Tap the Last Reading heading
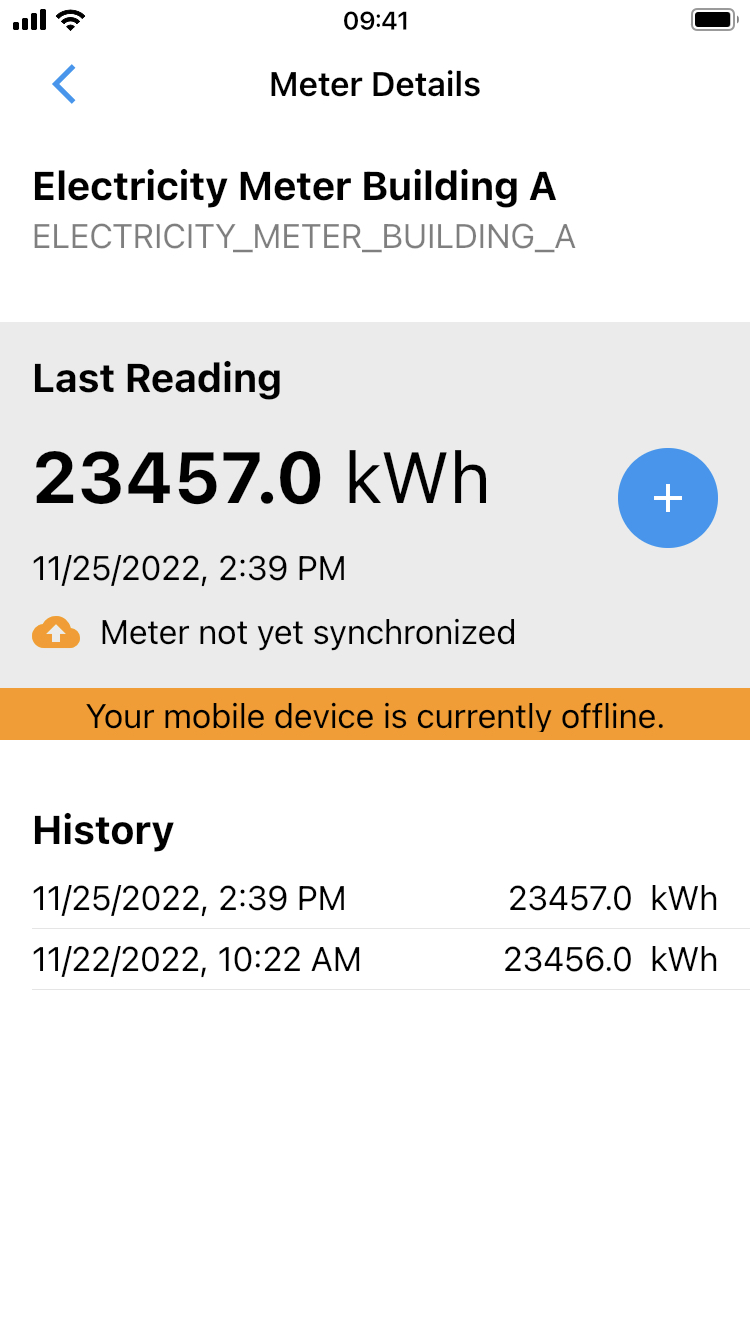 (157, 378)
